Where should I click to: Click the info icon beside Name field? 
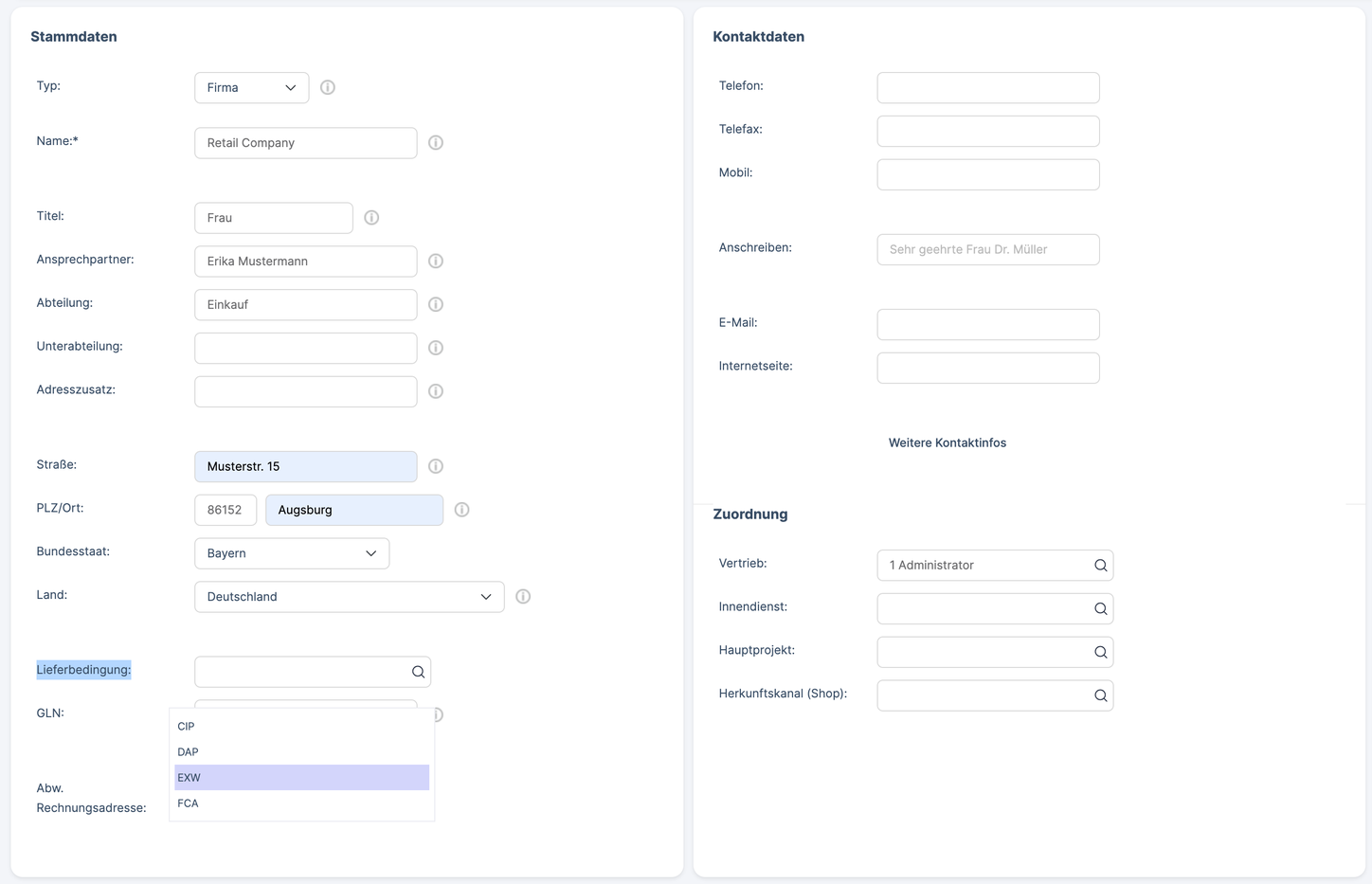point(436,143)
